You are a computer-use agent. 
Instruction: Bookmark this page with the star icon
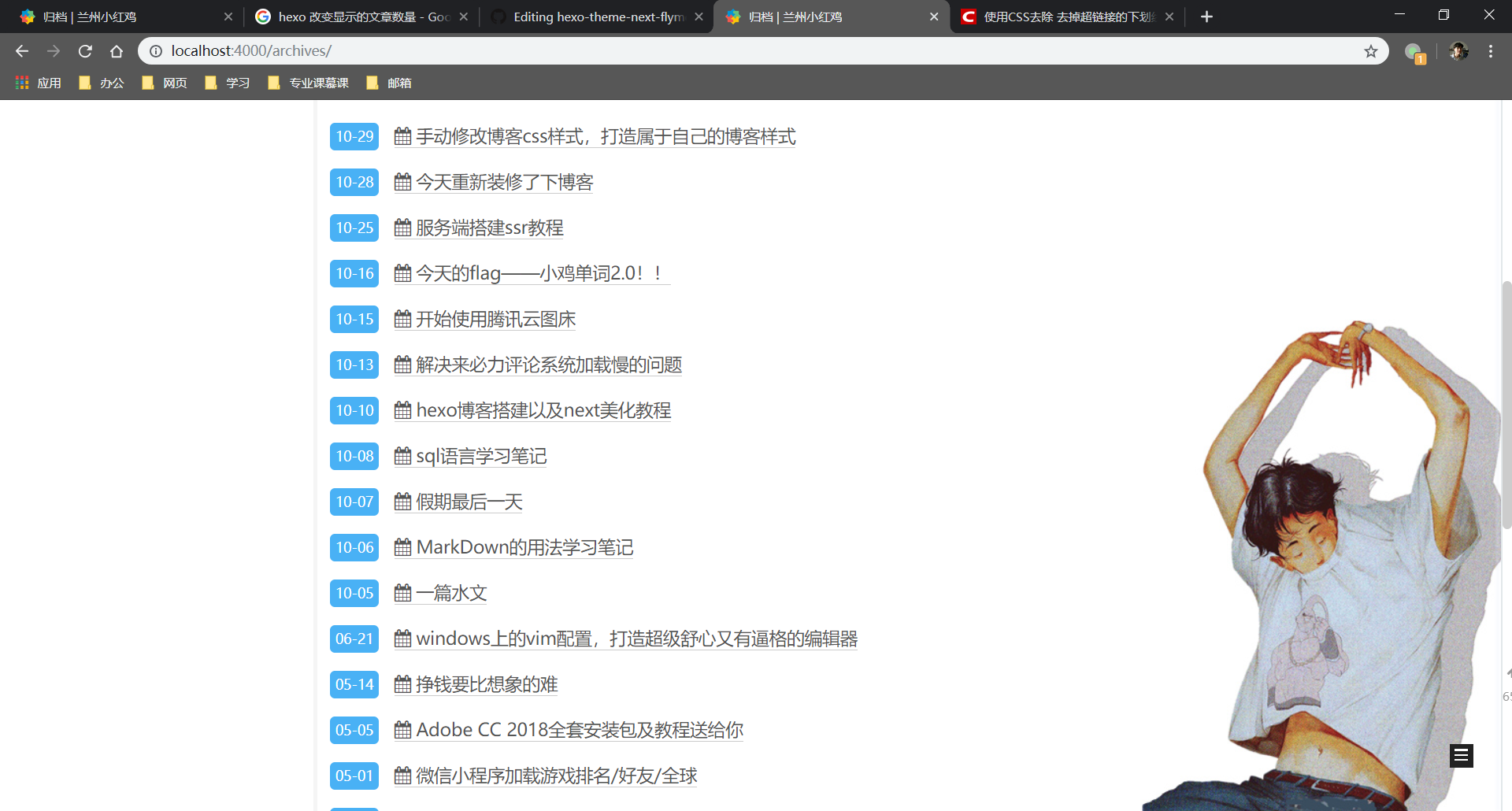(x=1371, y=51)
